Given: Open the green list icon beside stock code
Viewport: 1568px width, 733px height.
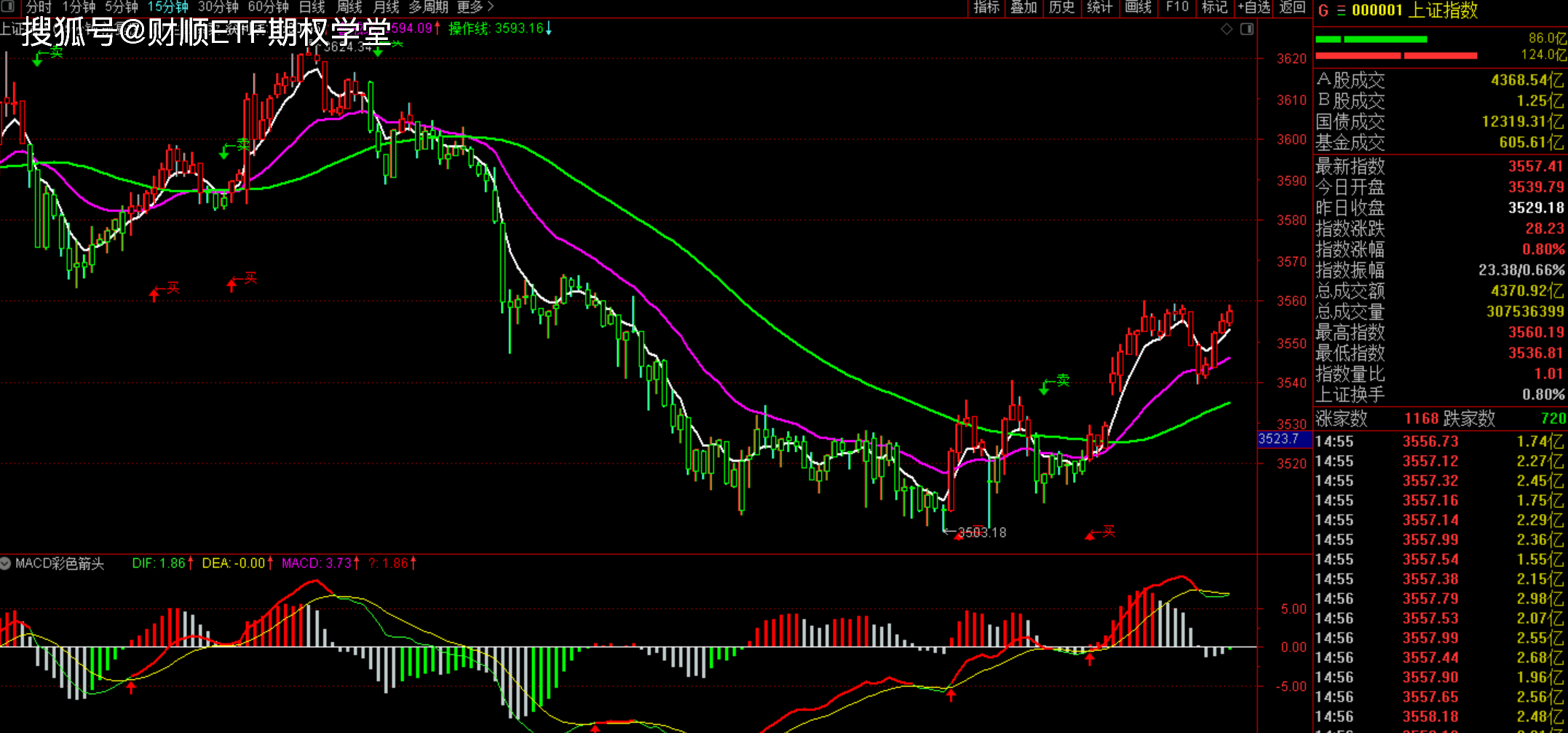Looking at the screenshot, I should click(x=1341, y=10).
